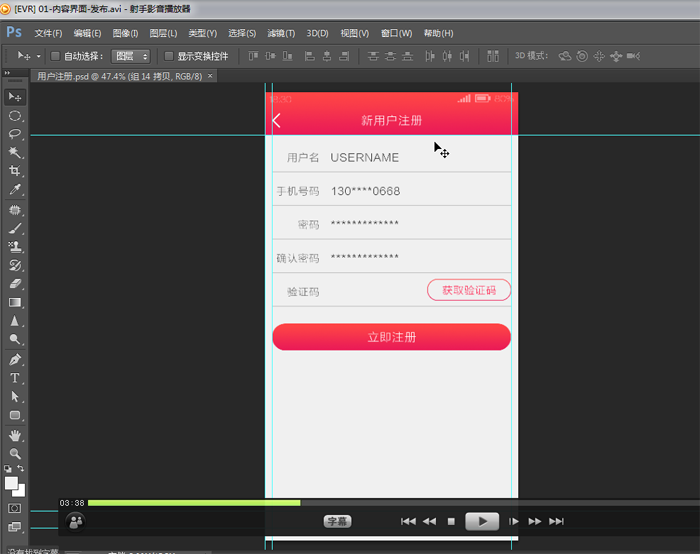Select the Hand tool

point(15,435)
